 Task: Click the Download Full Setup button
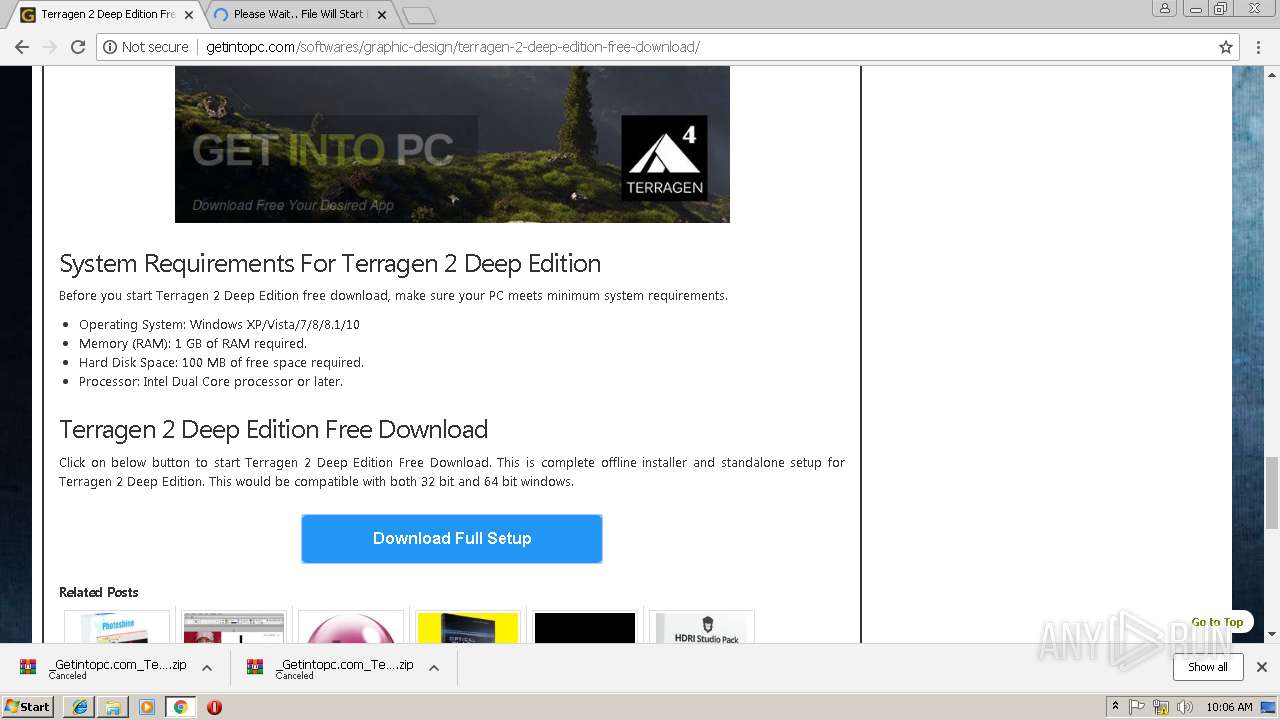452,538
